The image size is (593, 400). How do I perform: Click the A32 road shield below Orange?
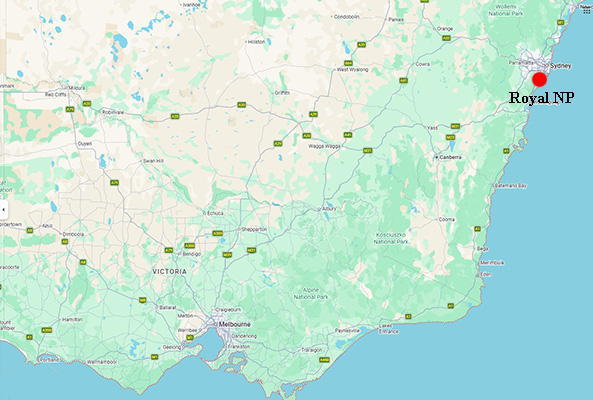click(447, 38)
